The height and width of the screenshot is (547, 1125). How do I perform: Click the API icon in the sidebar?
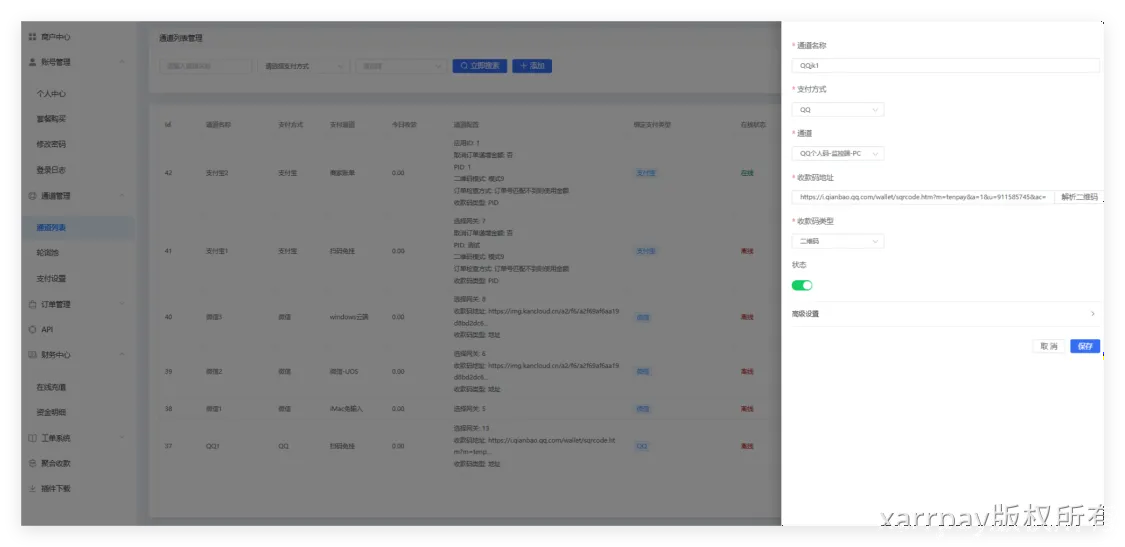coord(32,329)
